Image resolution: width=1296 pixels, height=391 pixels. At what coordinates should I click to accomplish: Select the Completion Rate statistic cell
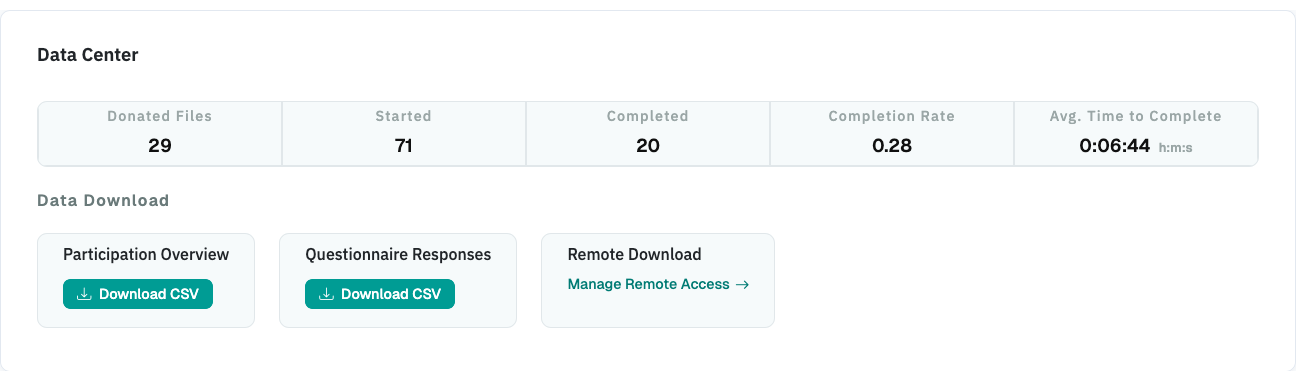(892, 133)
